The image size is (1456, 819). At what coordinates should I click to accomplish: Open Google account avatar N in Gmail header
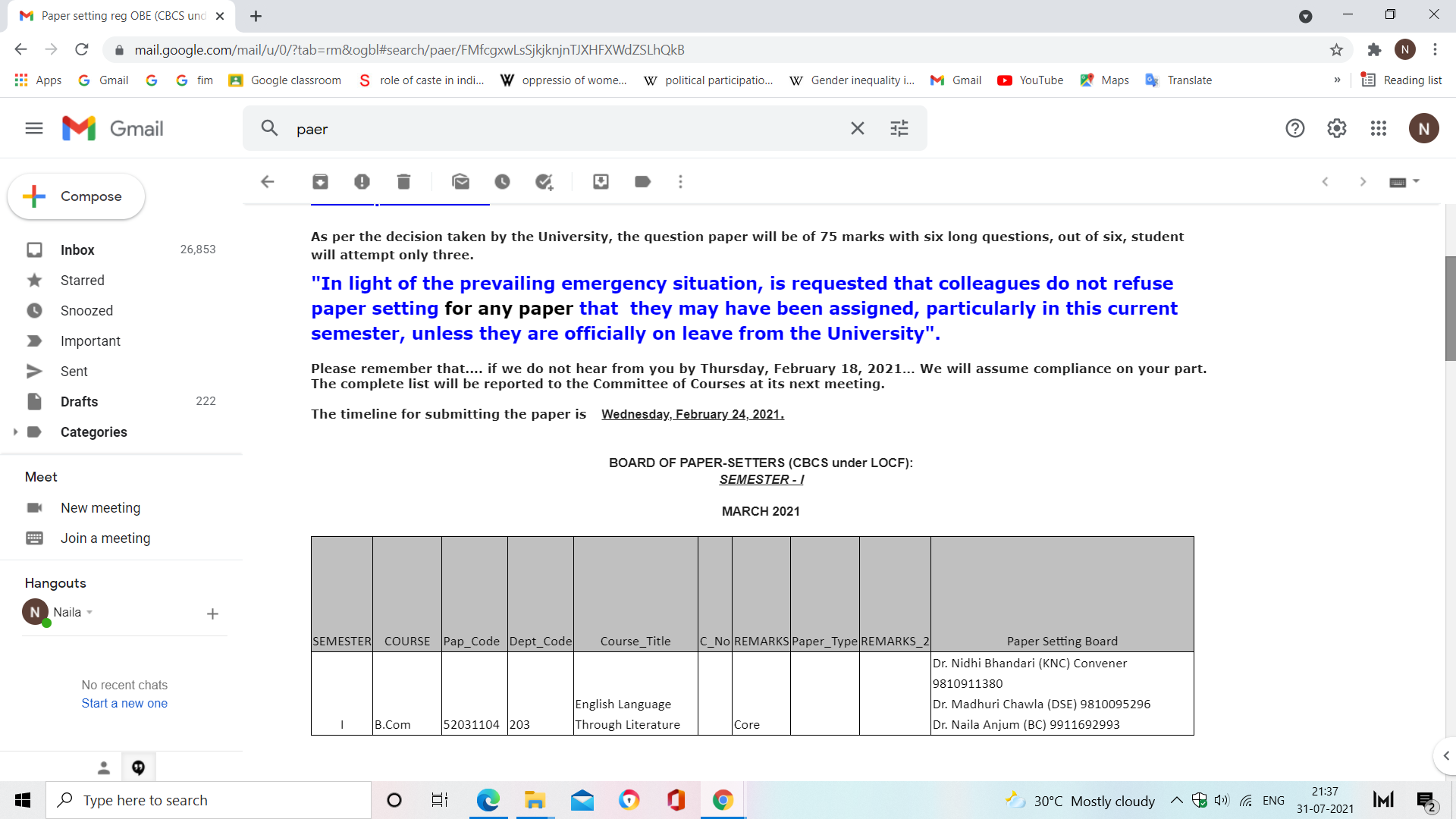pyautogui.click(x=1424, y=128)
